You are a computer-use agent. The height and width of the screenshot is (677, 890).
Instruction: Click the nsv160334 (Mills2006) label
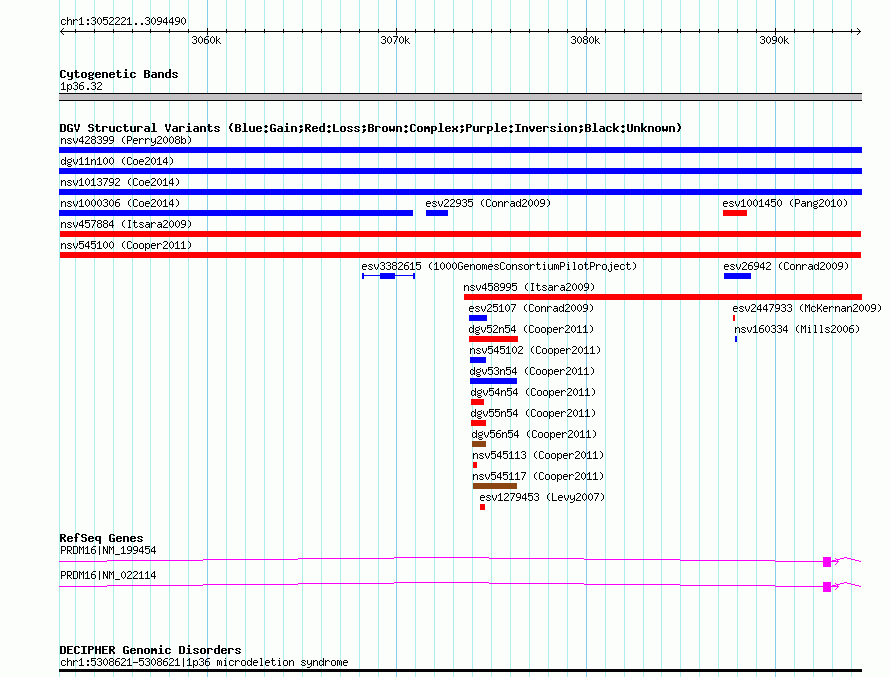[x=797, y=329]
